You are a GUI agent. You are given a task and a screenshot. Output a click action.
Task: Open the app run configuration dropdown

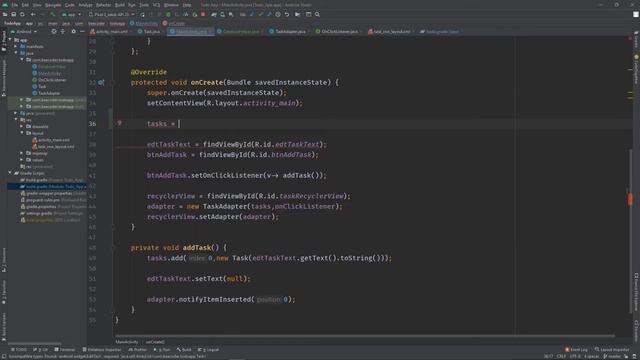tap(71, 14)
